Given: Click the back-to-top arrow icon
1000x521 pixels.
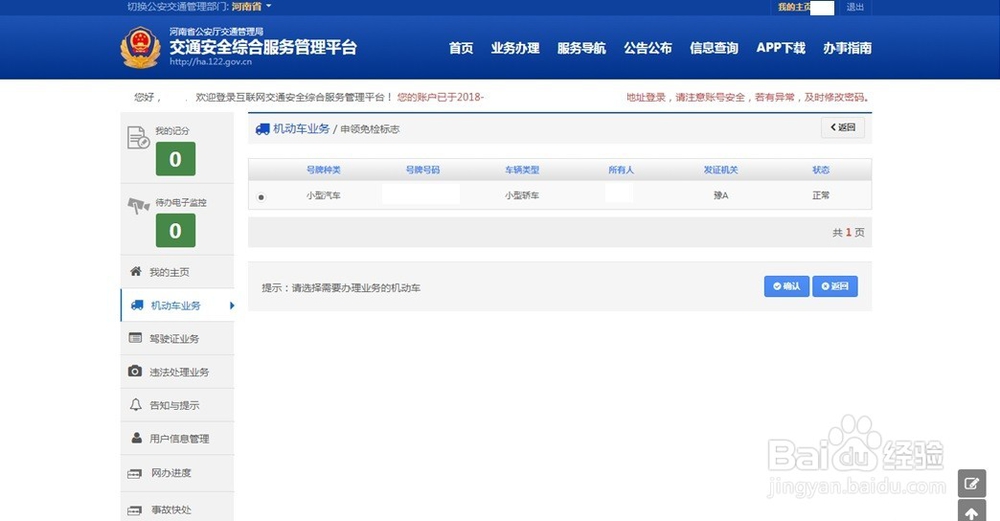Looking at the screenshot, I should (x=971, y=511).
